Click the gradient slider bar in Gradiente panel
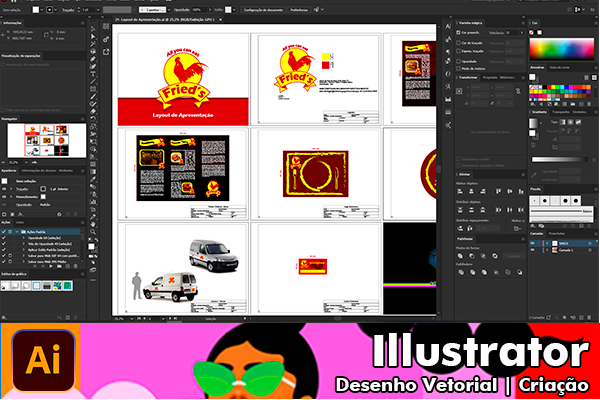Image resolution: width=600 pixels, height=400 pixels. [x=559, y=159]
